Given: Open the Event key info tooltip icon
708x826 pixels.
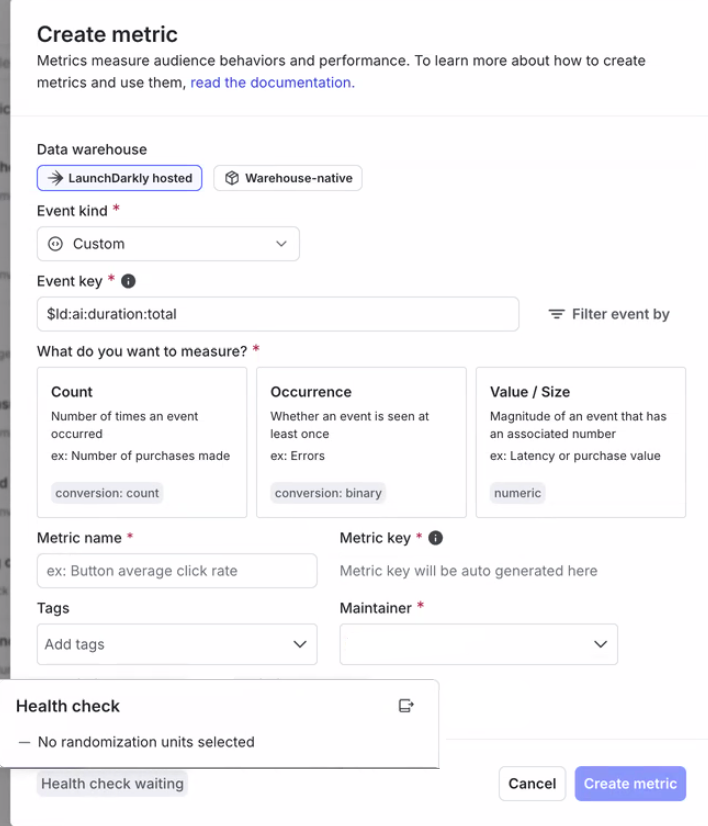Looking at the screenshot, I should click(128, 281).
